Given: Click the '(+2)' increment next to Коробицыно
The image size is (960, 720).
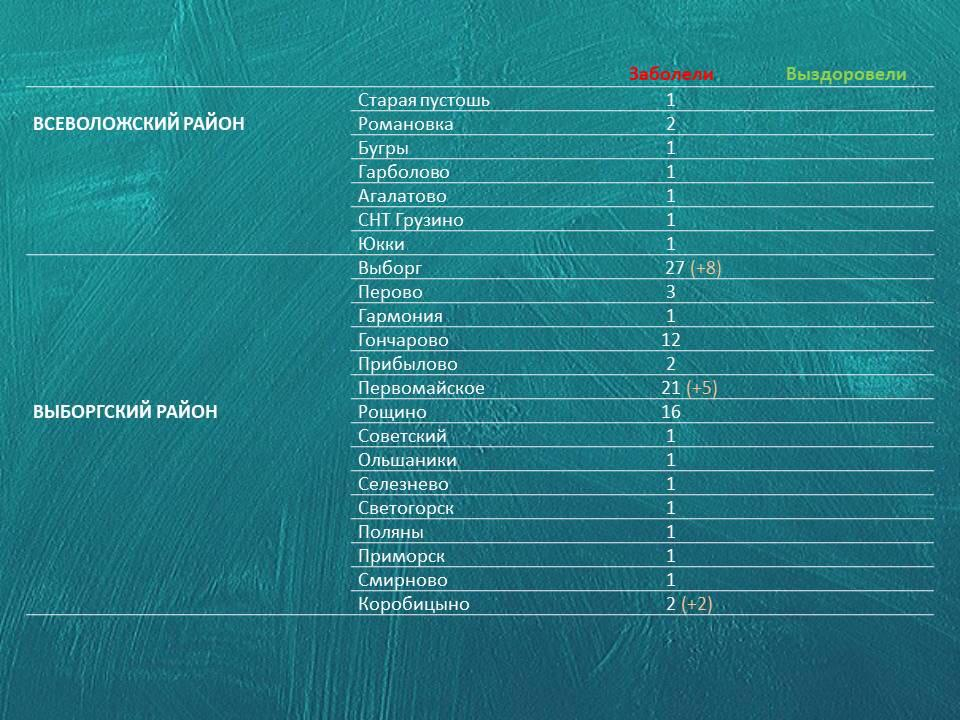Looking at the screenshot, I should click(697, 604).
